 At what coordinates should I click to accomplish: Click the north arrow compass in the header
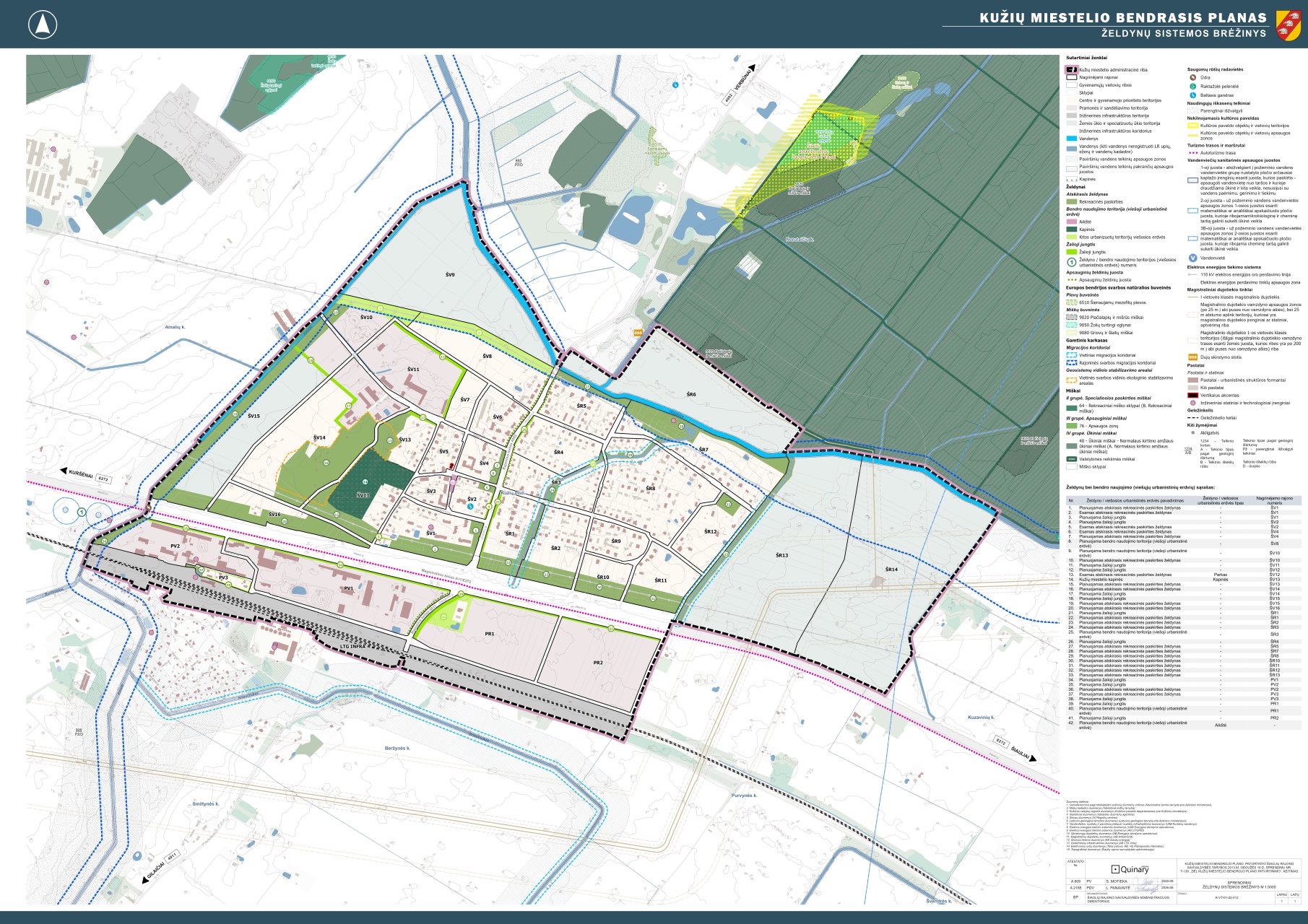click(x=43, y=25)
